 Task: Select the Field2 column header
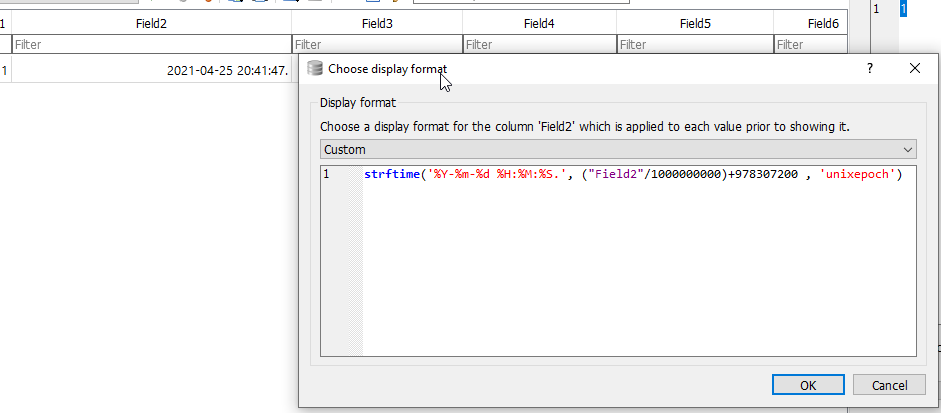click(x=151, y=24)
